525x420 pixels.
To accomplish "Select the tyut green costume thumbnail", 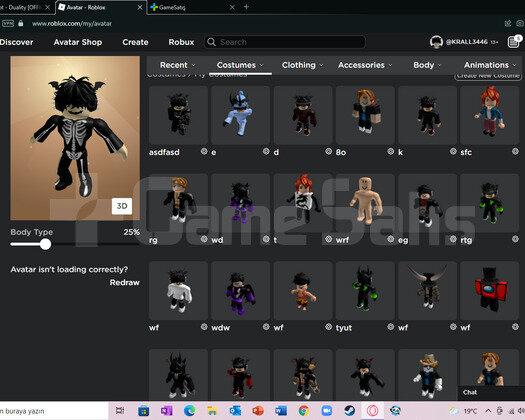I will [365, 290].
